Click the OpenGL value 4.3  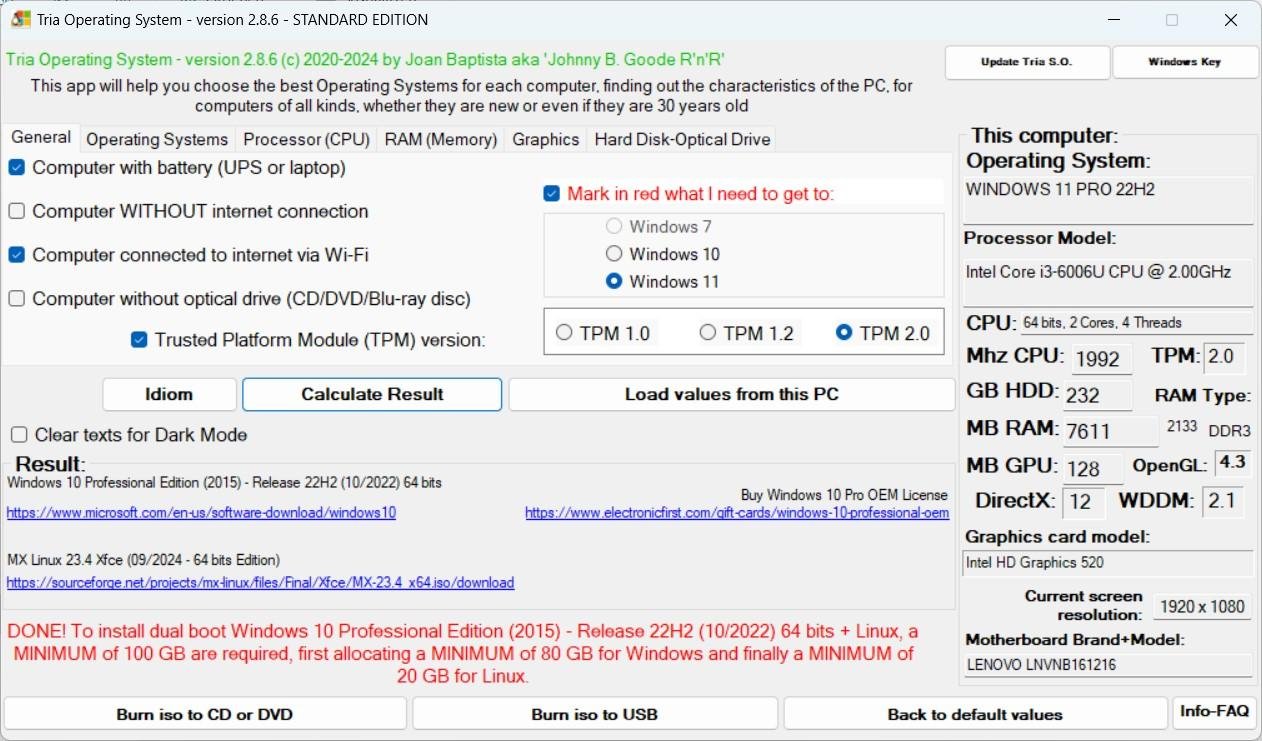pos(1232,464)
